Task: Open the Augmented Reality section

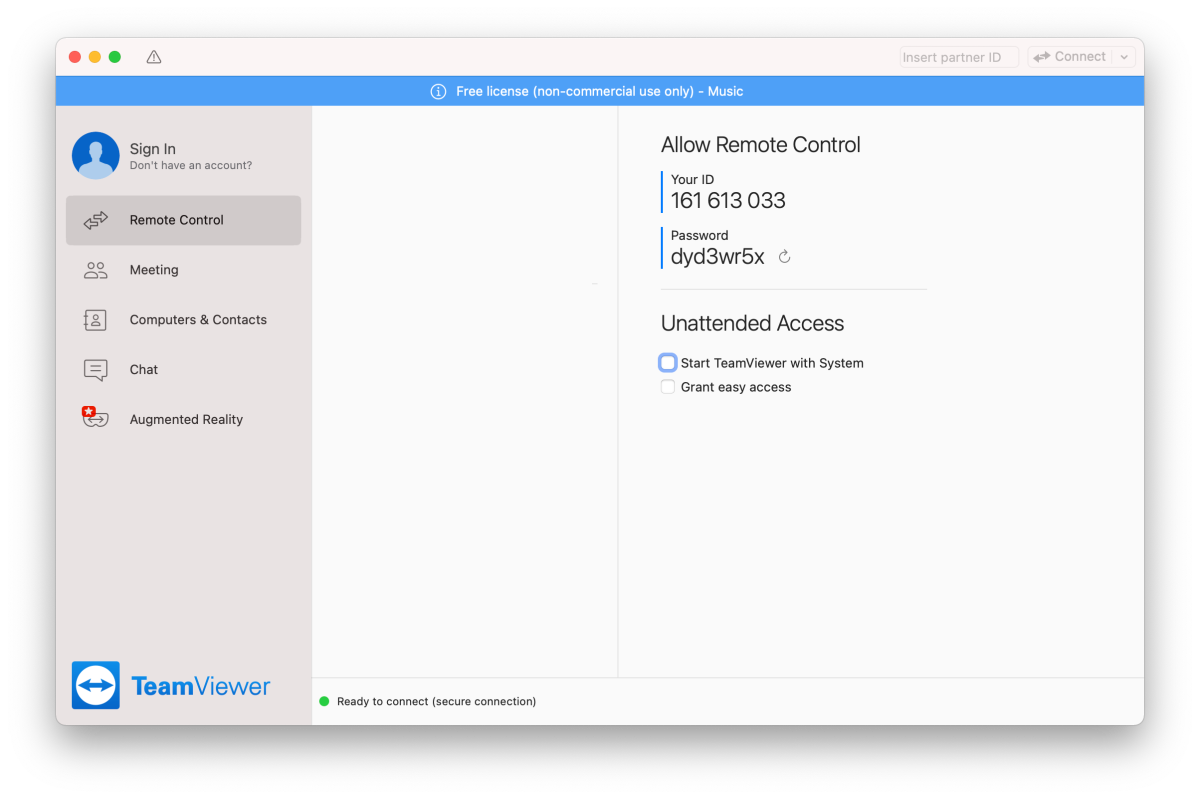Action: pyautogui.click(x=184, y=420)
